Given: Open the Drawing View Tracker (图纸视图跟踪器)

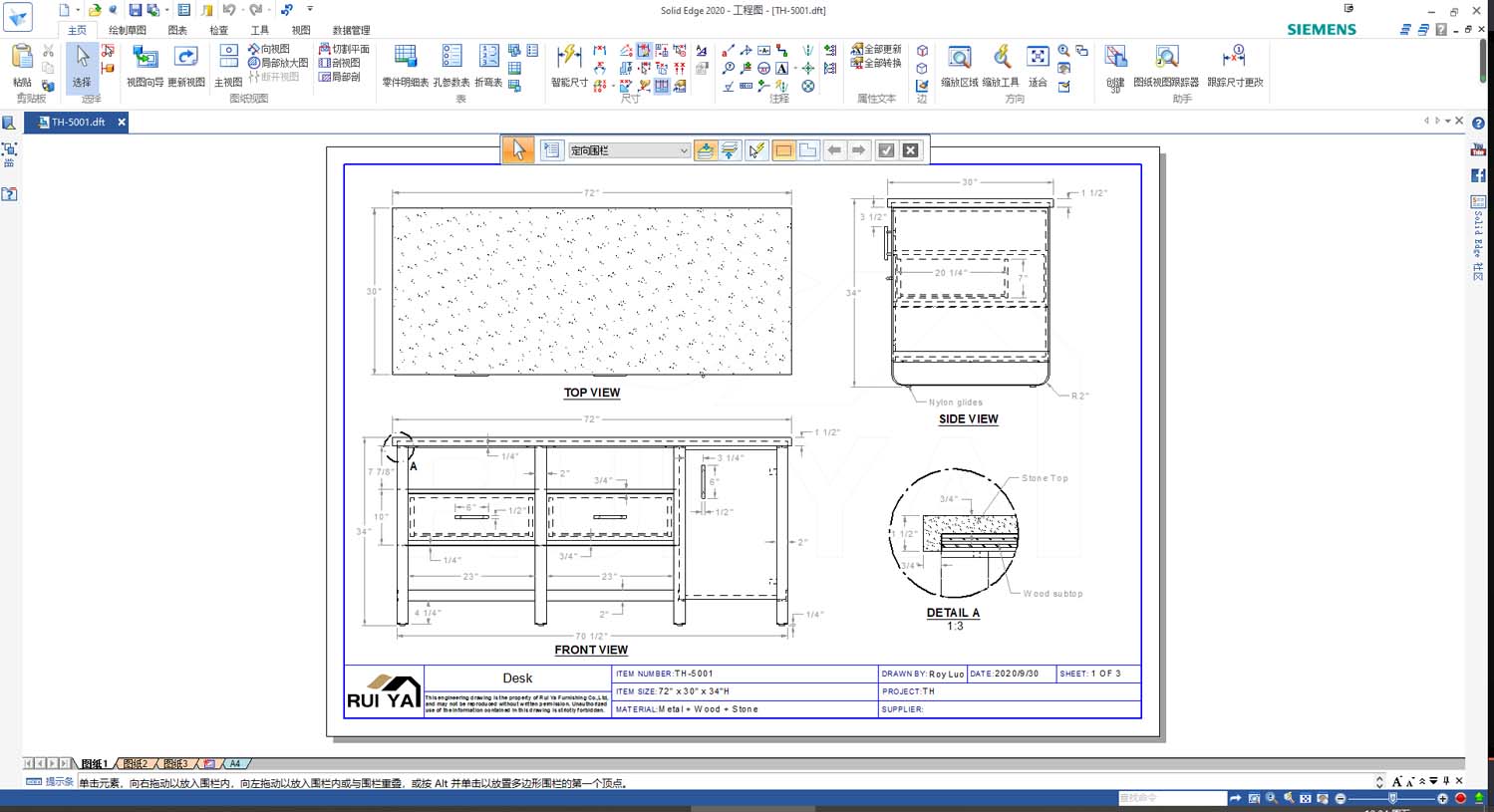Looking at the screenshot, I should point(1166,66).
